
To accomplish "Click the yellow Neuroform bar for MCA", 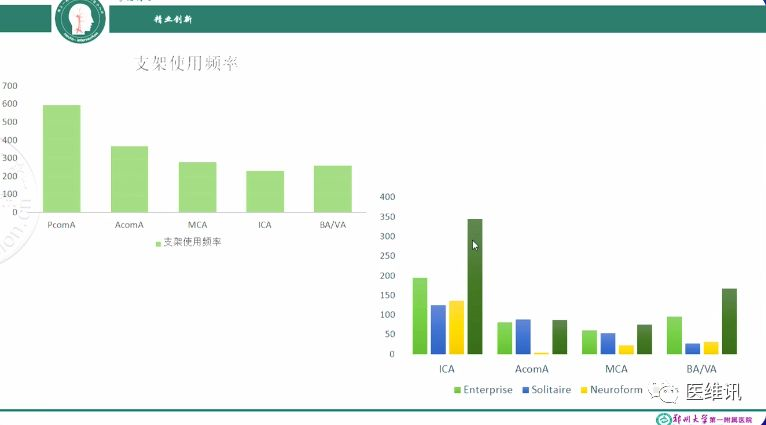I will coord(626,349).
